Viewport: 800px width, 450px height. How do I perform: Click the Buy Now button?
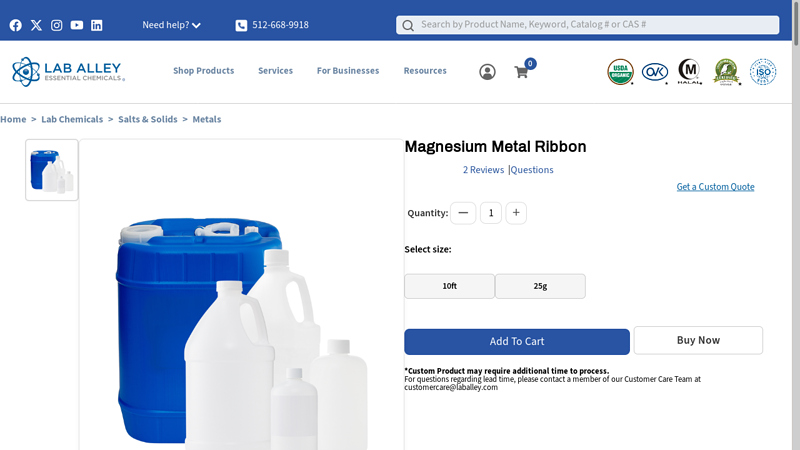698,340
